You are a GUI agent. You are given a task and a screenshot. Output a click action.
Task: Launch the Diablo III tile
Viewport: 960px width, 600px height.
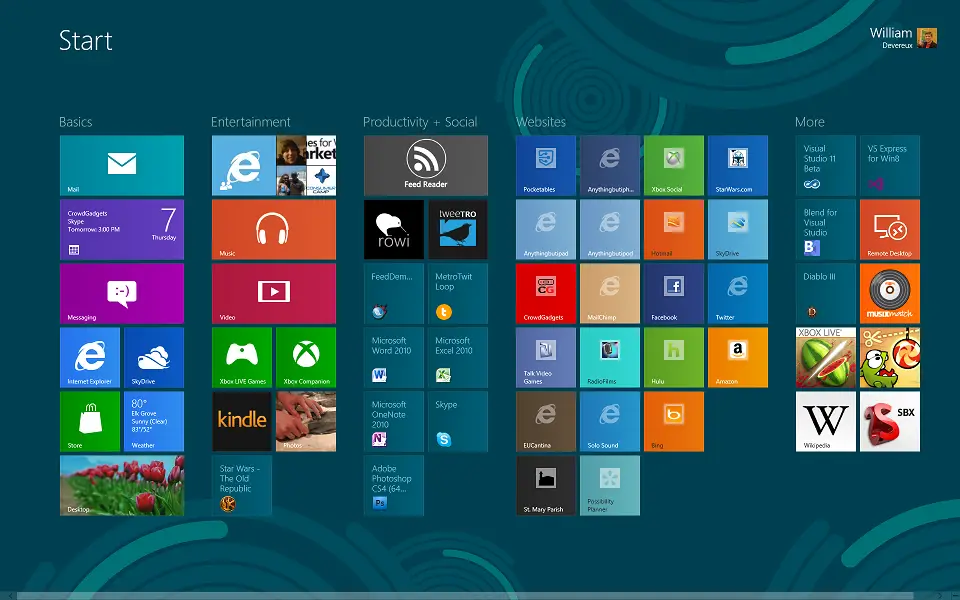[x=826, y=293]
